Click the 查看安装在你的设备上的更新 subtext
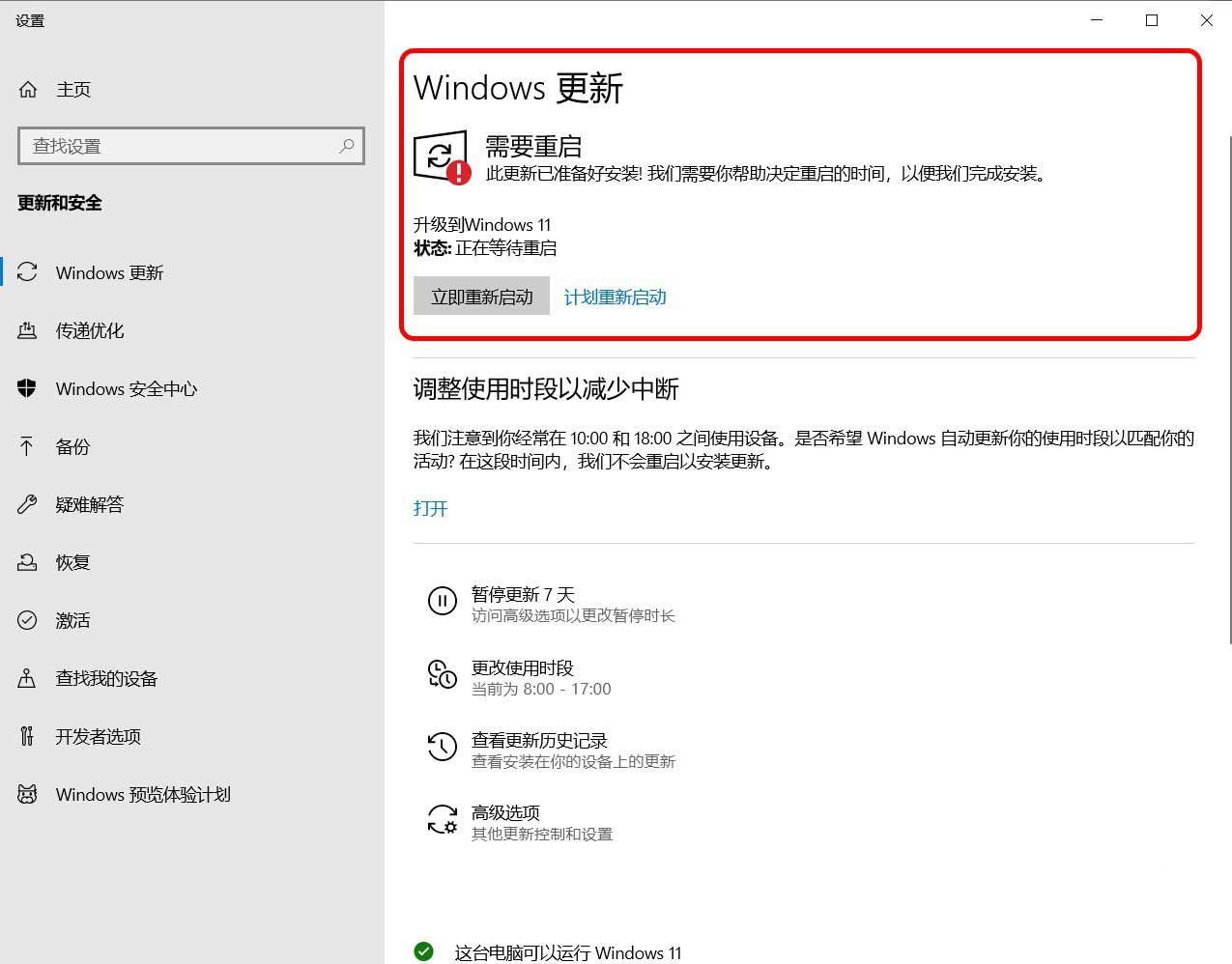 point(573,761)
